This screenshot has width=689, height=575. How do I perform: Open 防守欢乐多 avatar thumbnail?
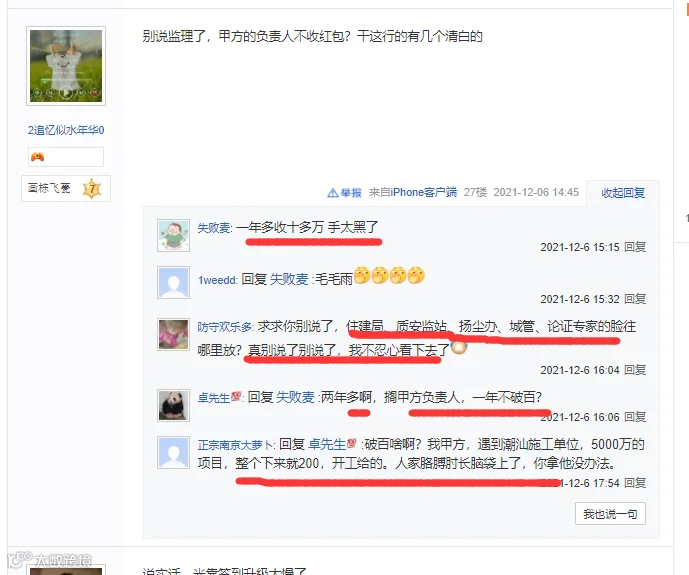pos(174,334)
